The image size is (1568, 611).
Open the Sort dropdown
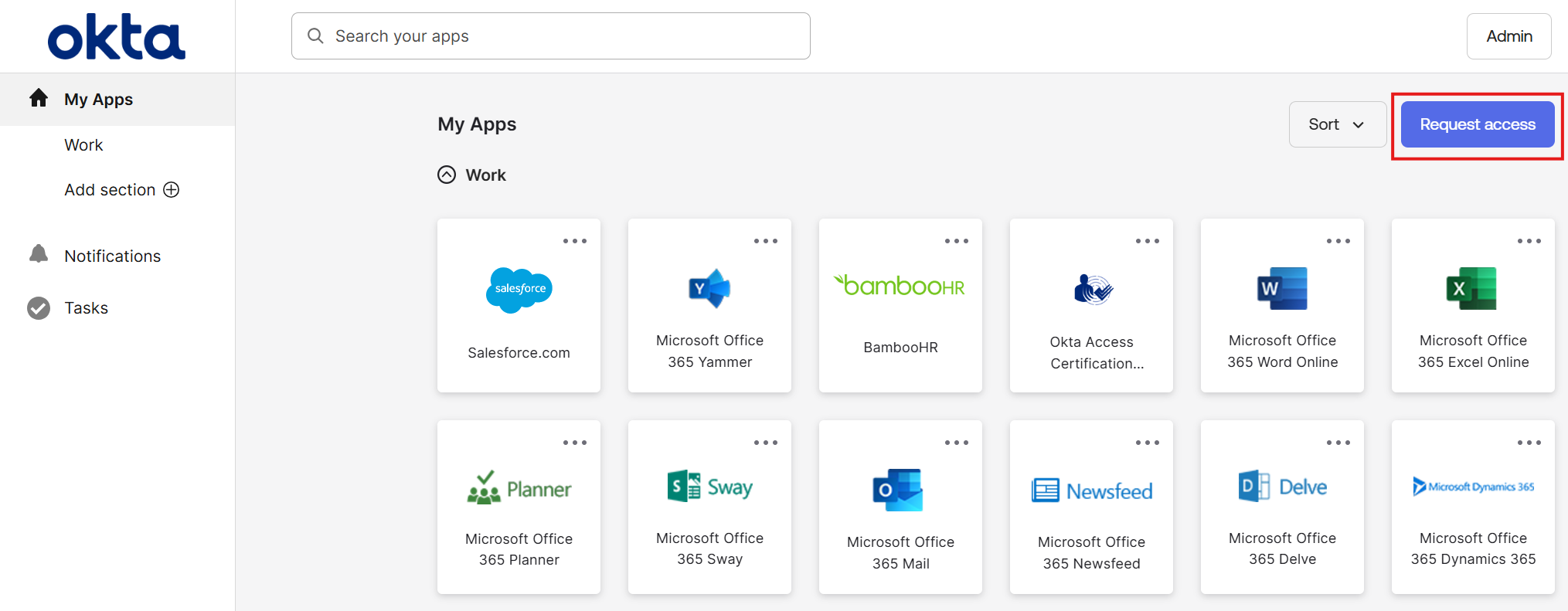click(x=1336, y=124)
